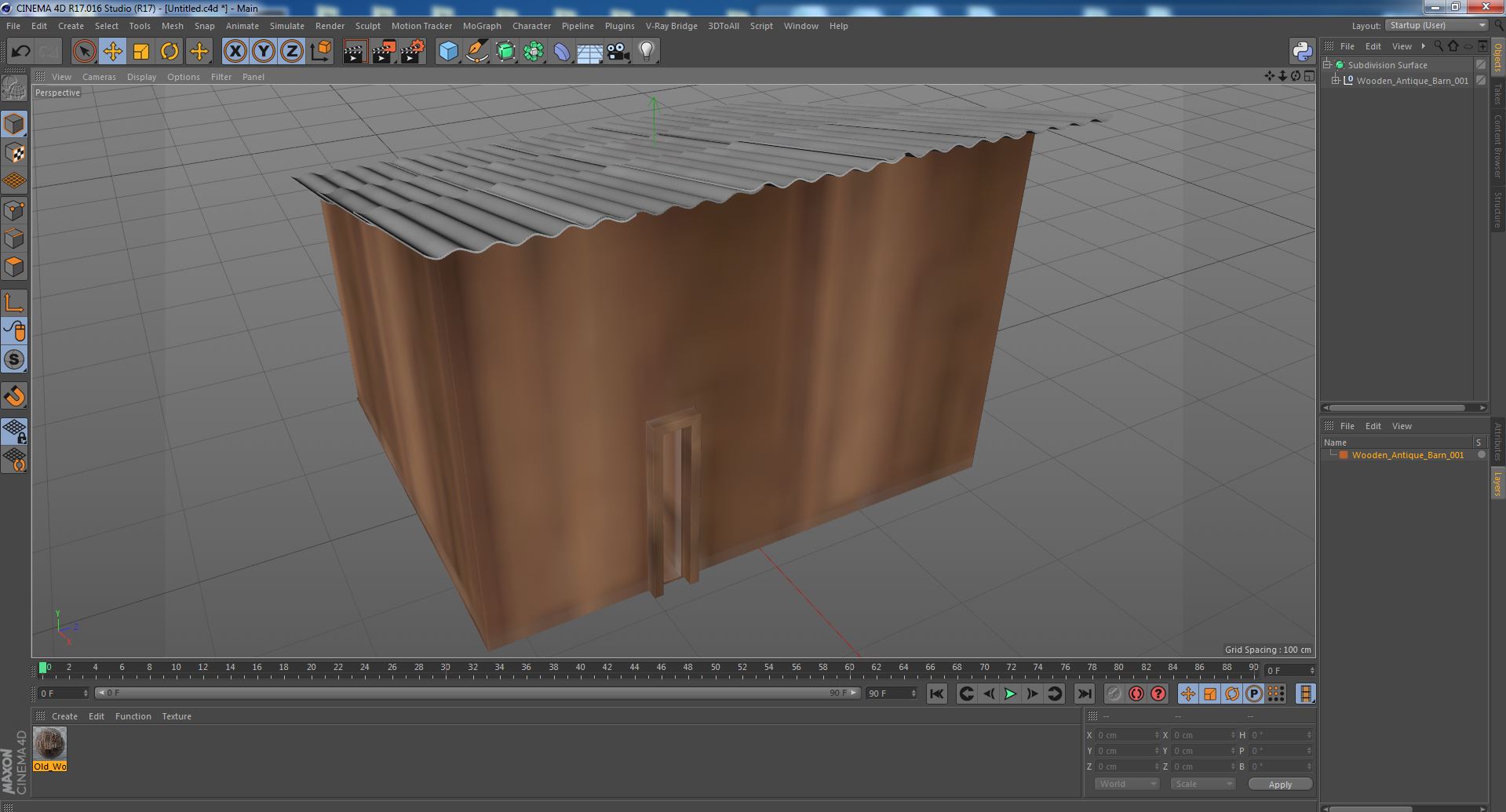
Task: Toggle the X axis lock
Action: coord(235,52)
